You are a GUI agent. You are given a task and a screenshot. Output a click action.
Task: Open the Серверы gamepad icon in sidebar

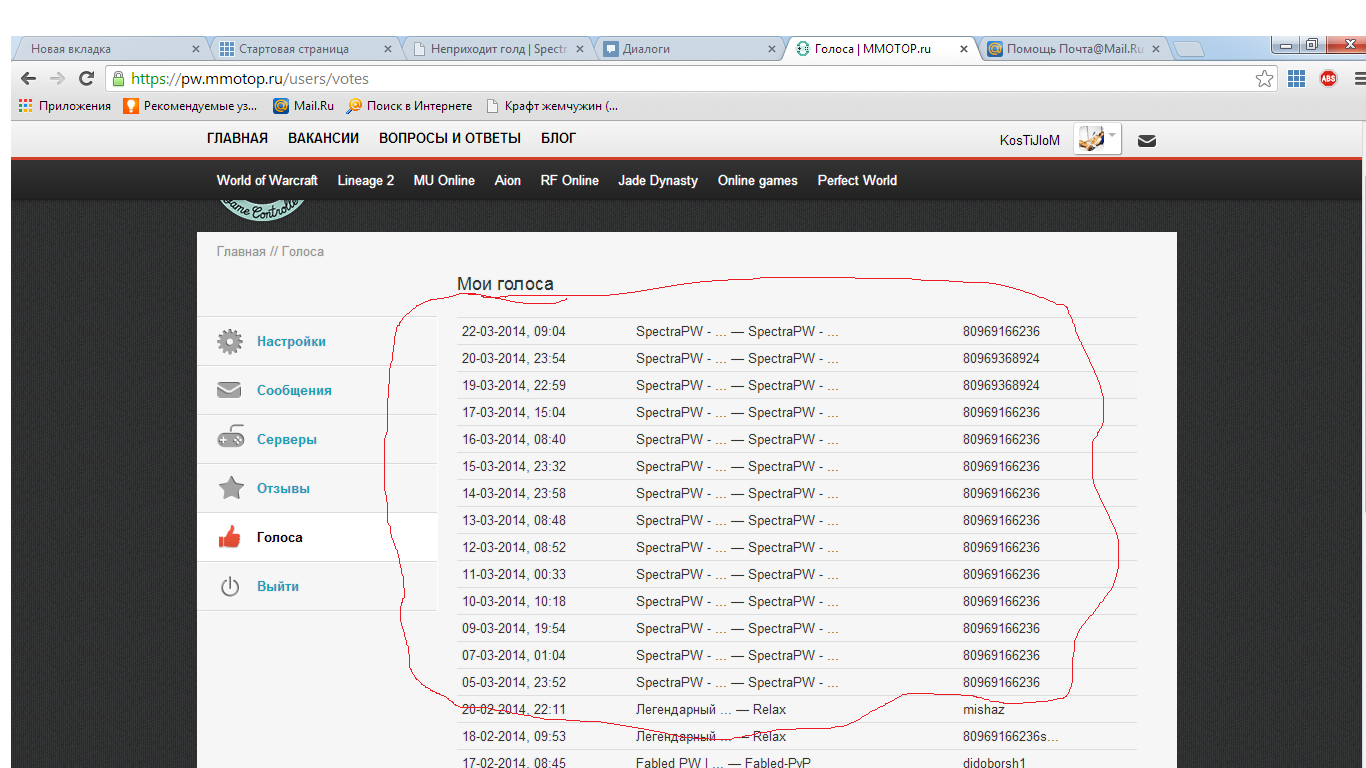coord(230,439)
